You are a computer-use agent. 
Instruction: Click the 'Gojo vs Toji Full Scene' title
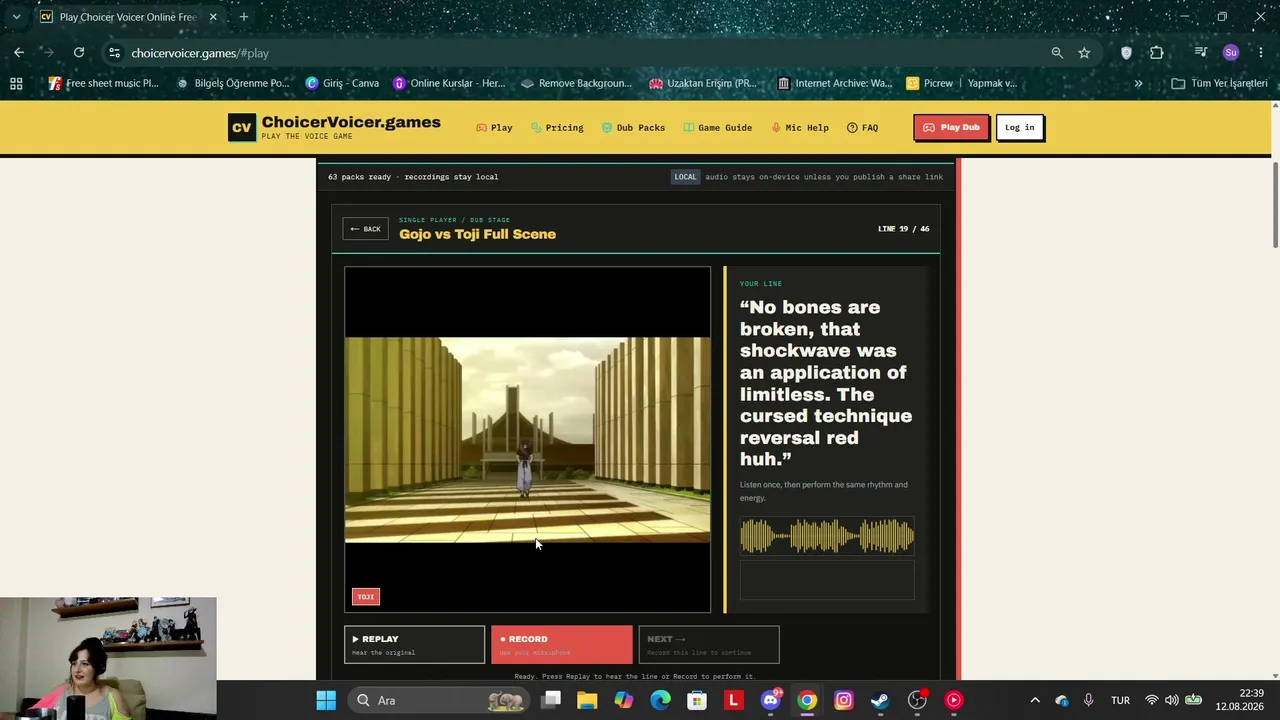click(477, 234)
